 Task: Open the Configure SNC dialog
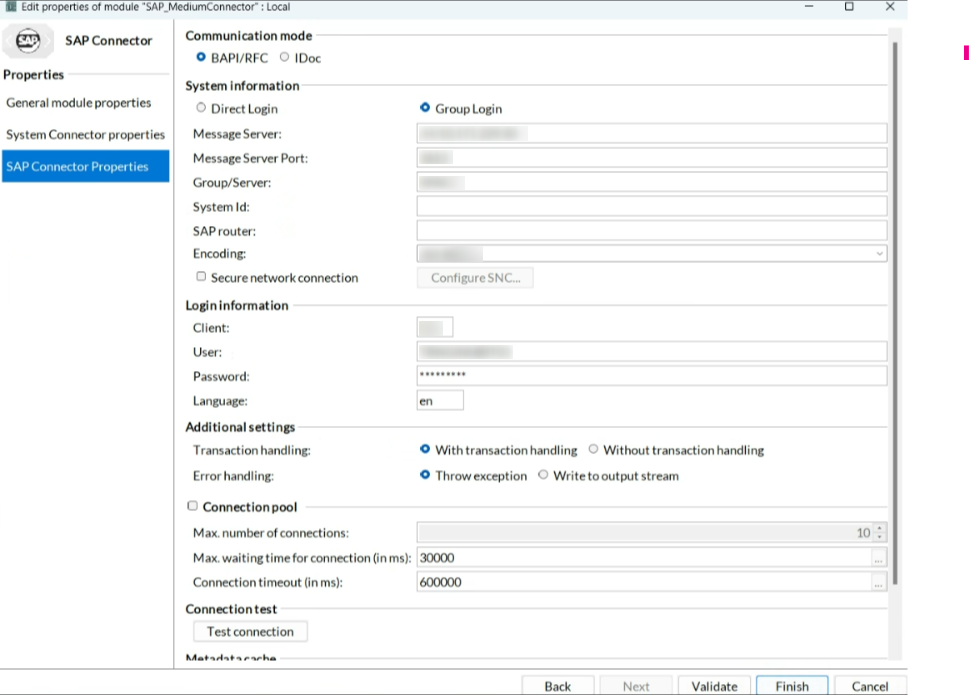474,277
